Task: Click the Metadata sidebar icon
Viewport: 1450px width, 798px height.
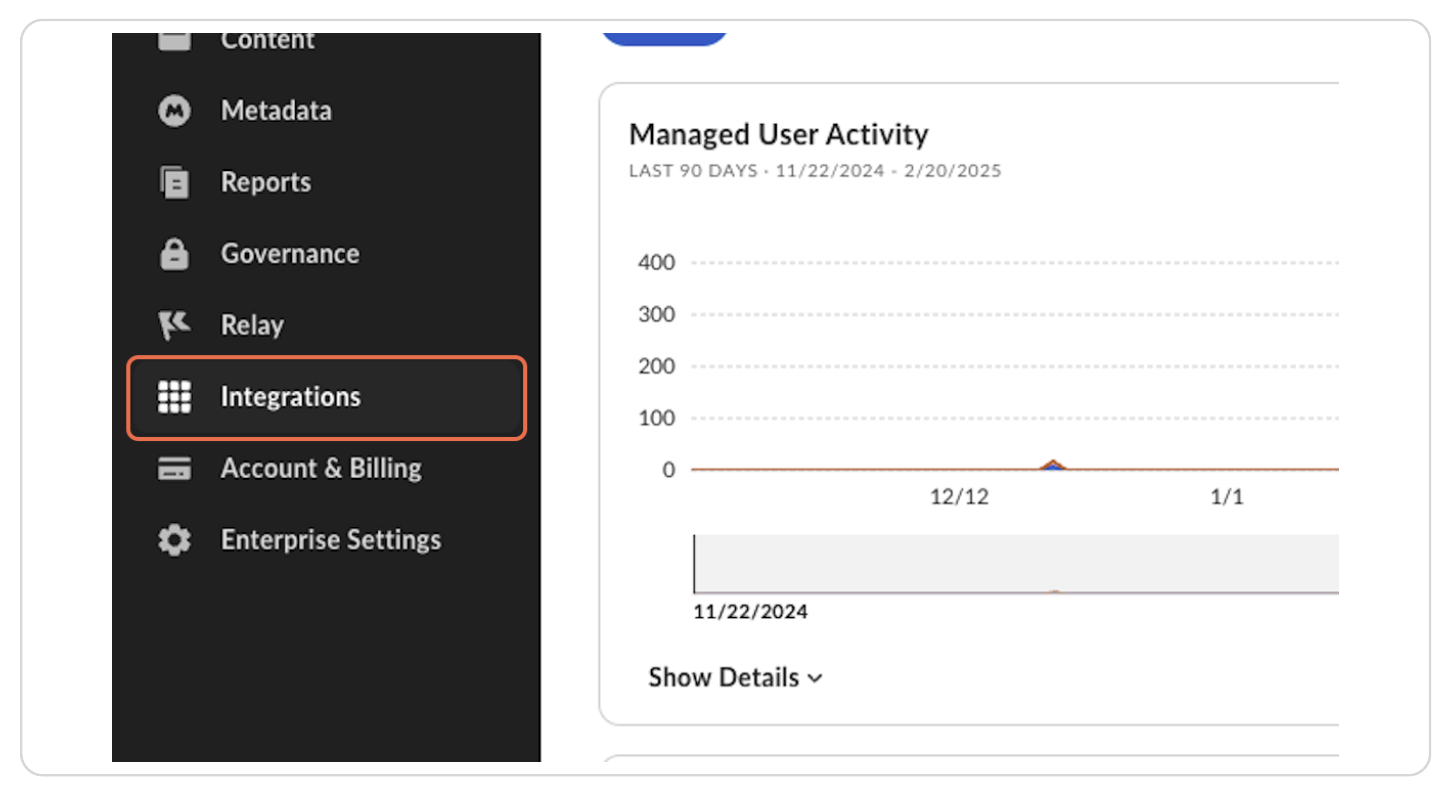Action: (x=174, y=111)
